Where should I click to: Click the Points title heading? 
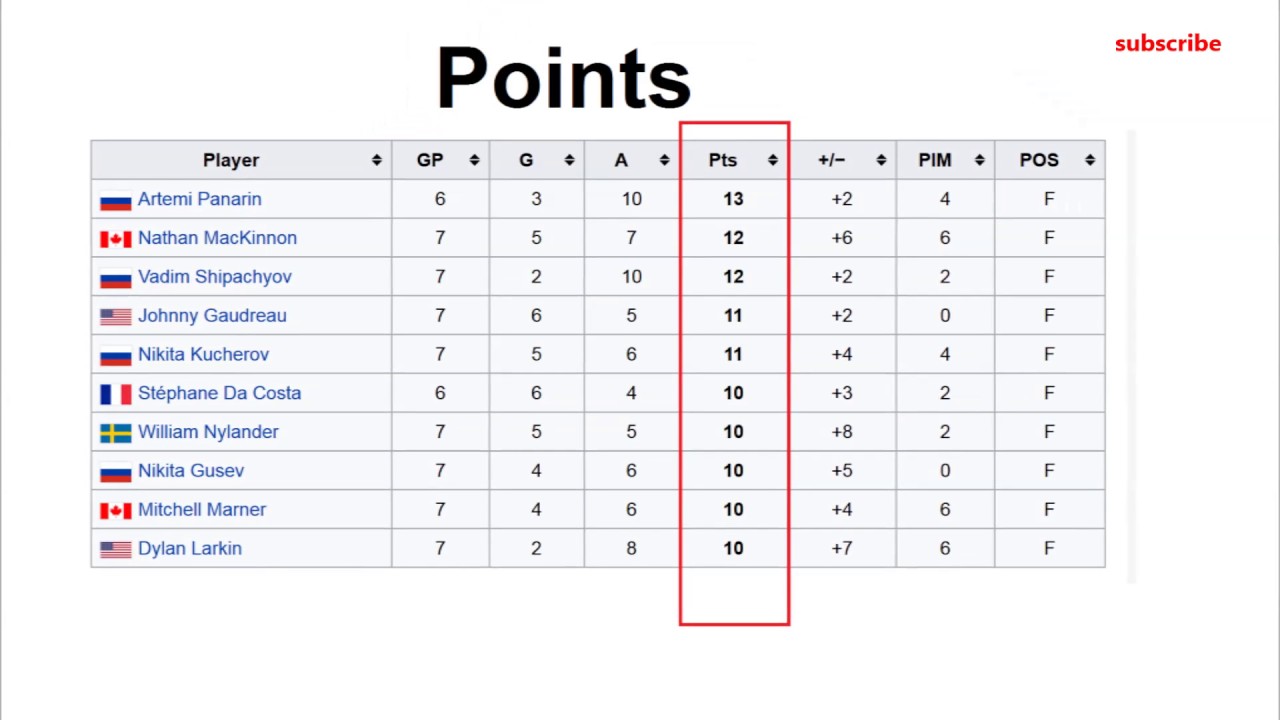(563, 78)
